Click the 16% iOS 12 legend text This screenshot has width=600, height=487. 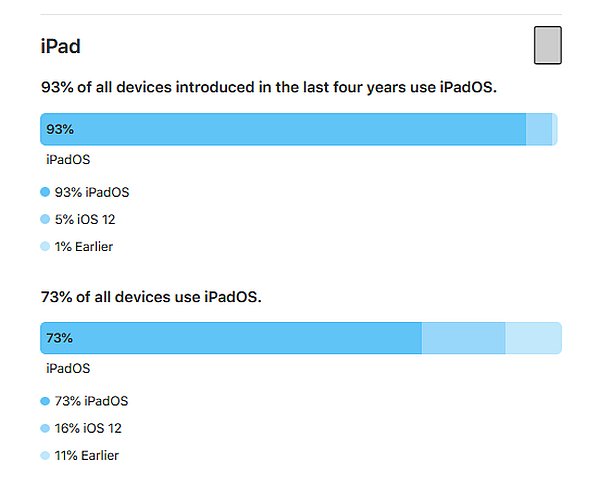tap(88, 428)
